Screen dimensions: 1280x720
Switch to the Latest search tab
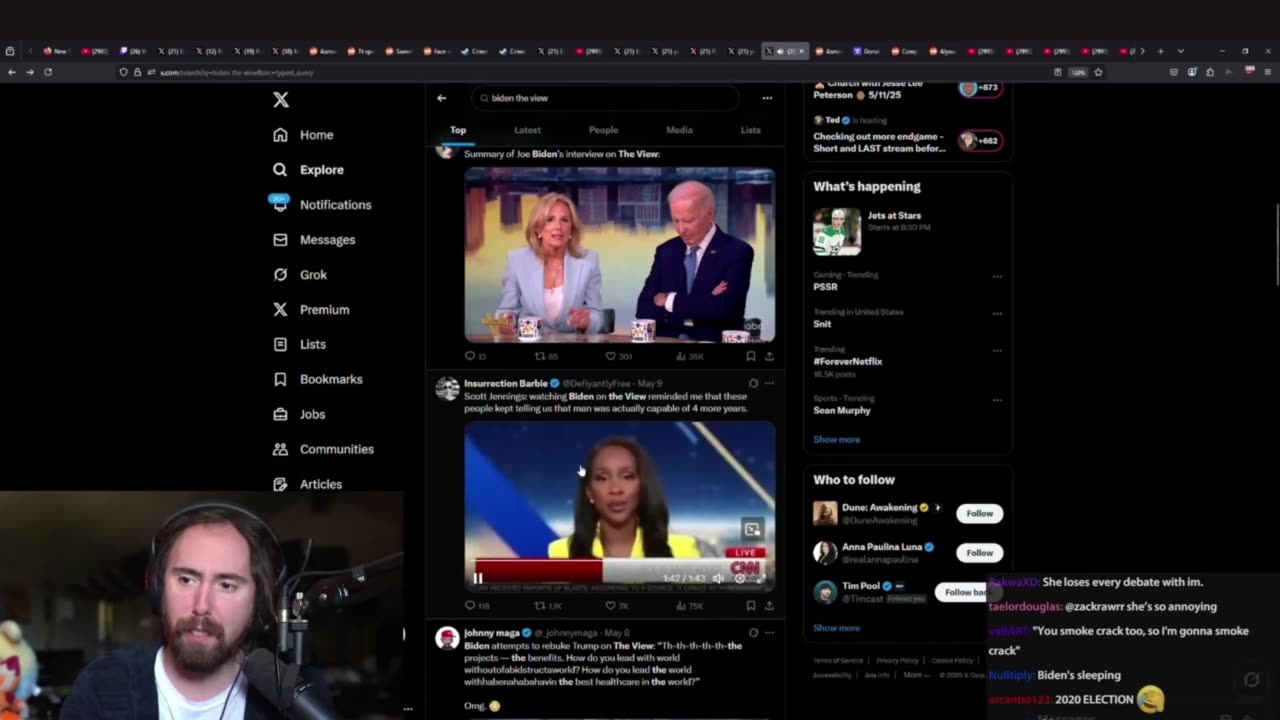pos(527,130)
